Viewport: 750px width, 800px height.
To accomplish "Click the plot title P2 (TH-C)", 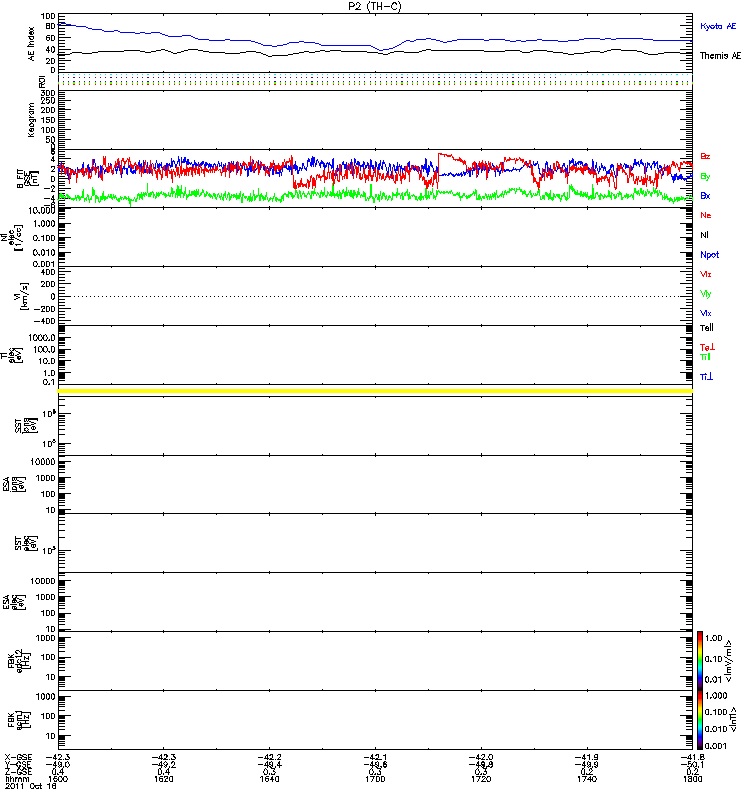I will click(x=375, y=6).
